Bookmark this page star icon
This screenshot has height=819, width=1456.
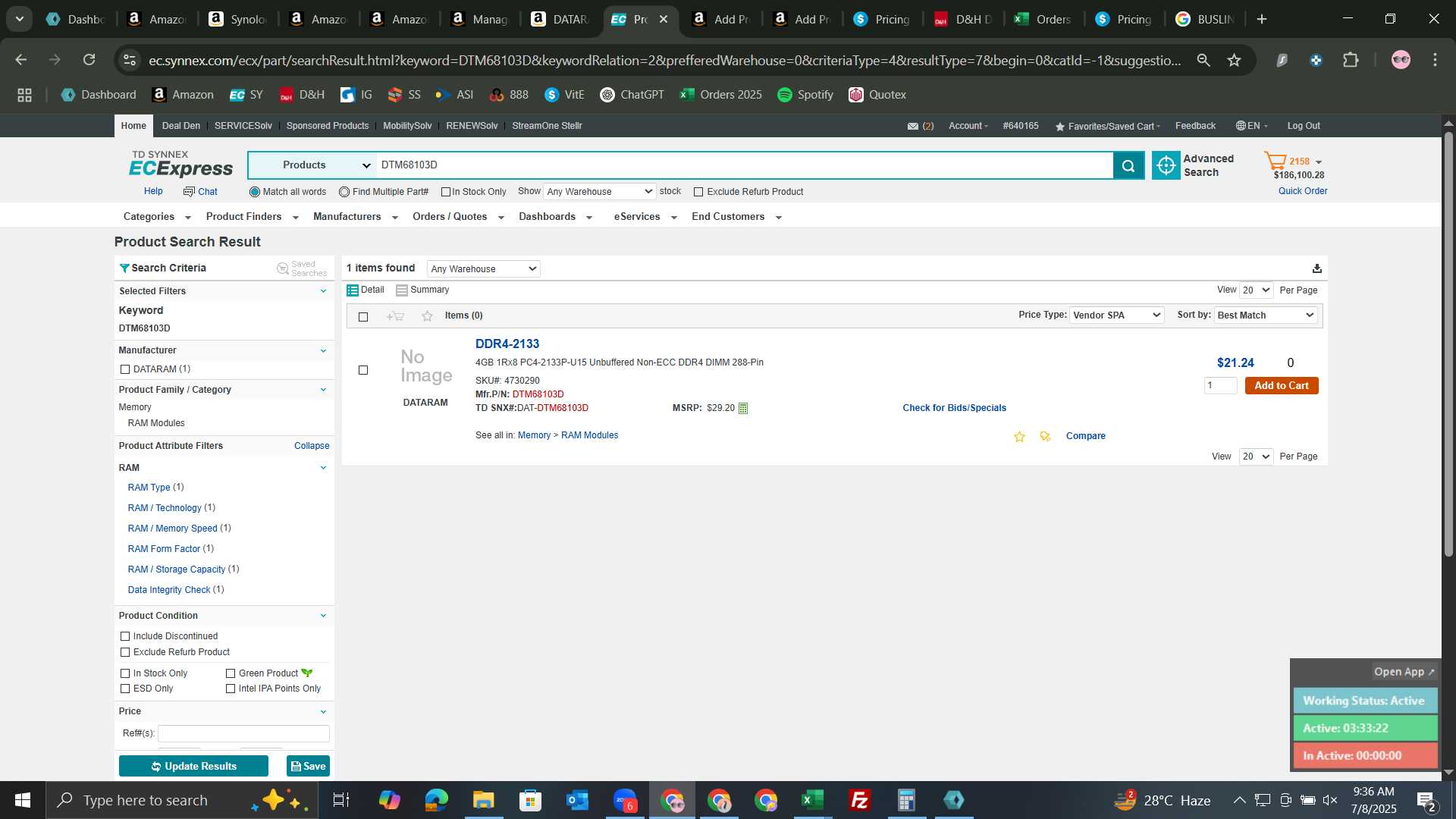(1235, 60)
